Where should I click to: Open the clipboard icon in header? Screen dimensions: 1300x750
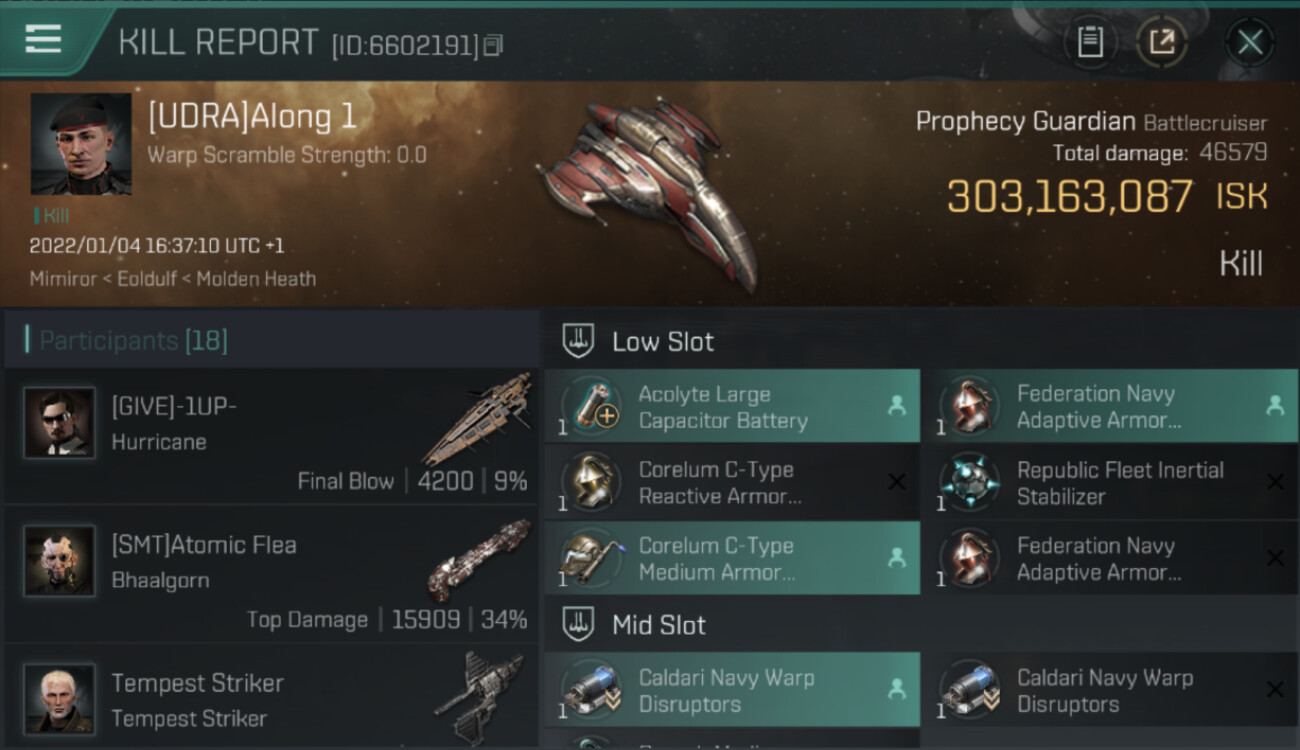point(1090,42)
